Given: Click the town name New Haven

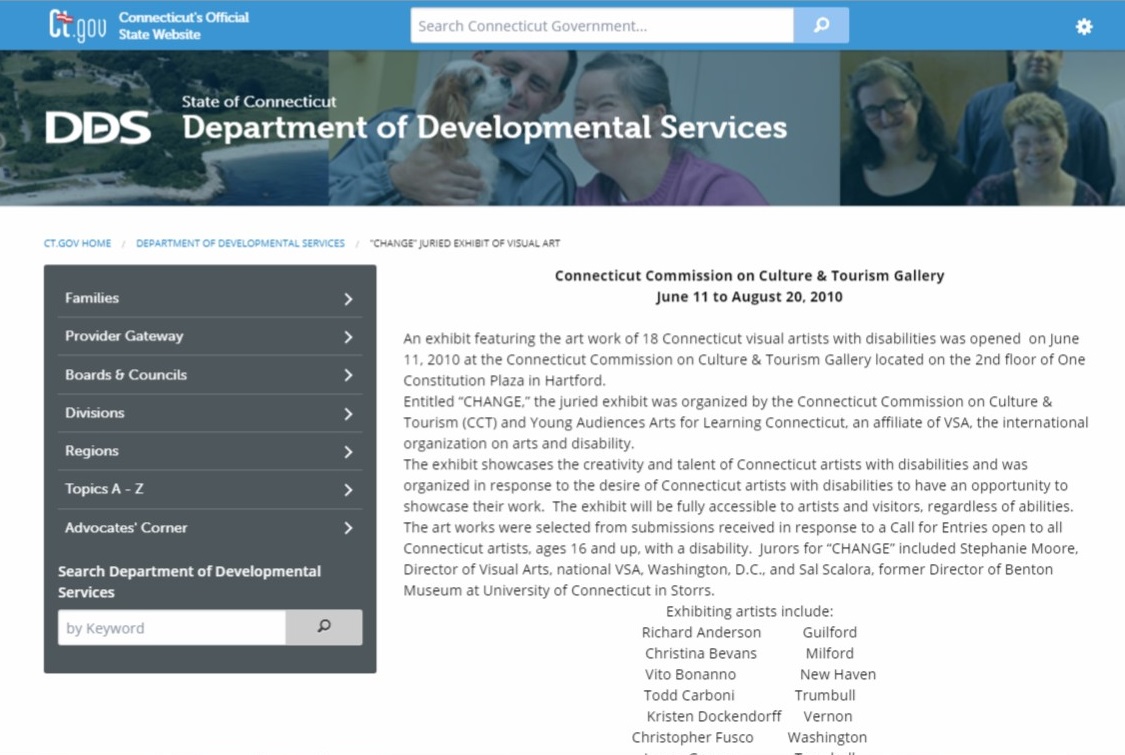Looking at the screenshot, I should 837,675.
